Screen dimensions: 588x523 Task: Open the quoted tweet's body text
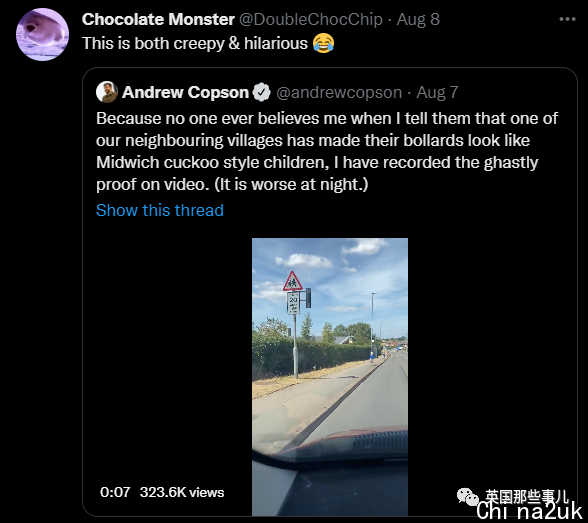tap(327, 151)
